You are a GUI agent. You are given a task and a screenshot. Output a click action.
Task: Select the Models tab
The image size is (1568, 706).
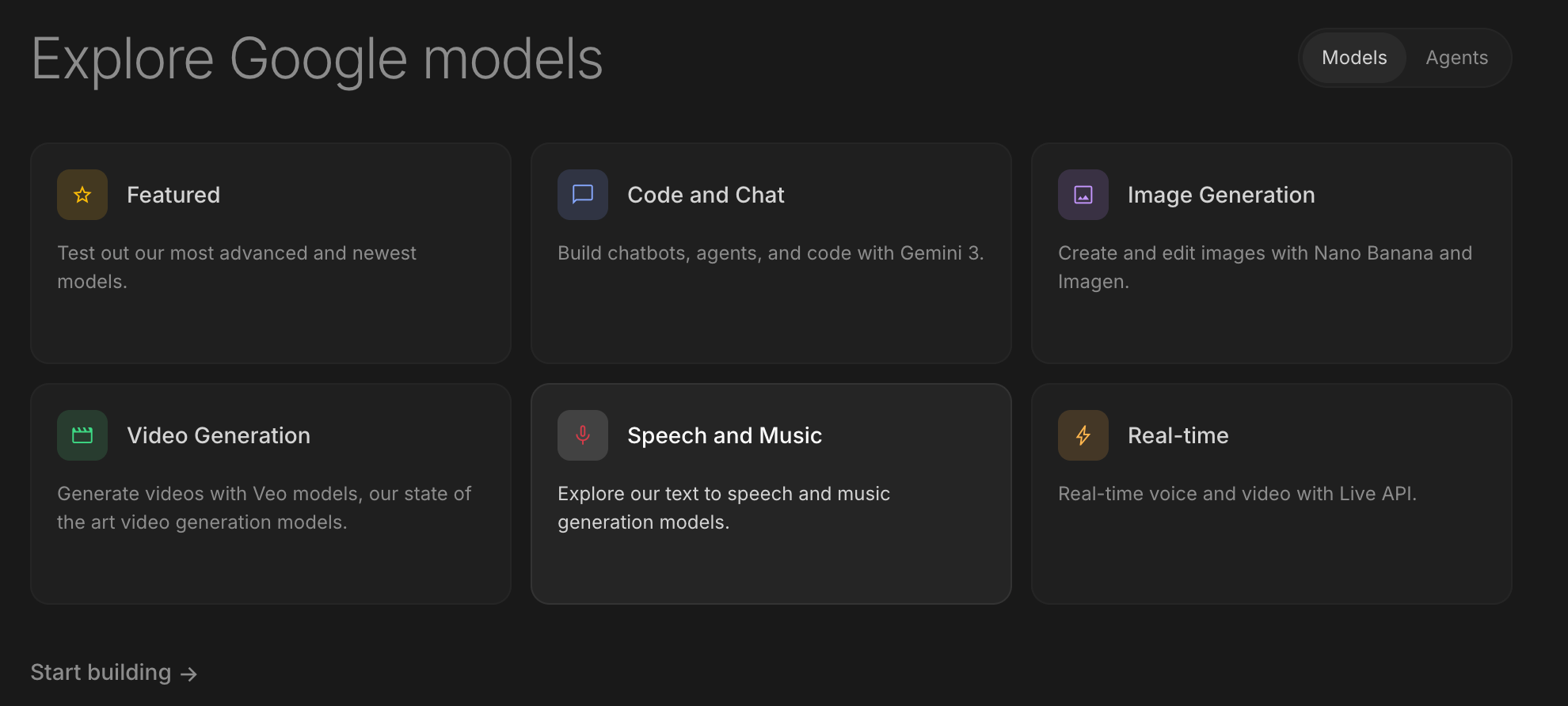[1354, 58]
